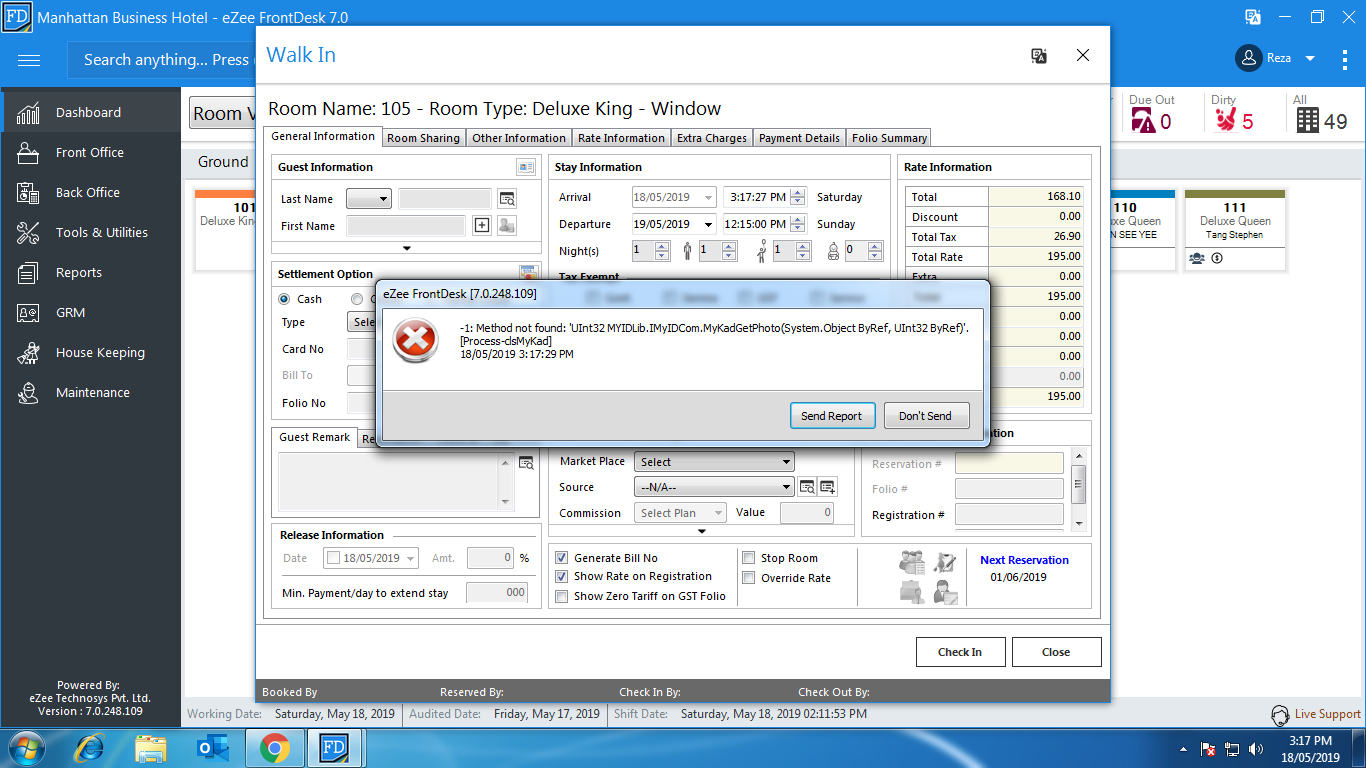Click Send Report in error dialog
Screen dimensions: 1366x768
[x=831, y=416]
